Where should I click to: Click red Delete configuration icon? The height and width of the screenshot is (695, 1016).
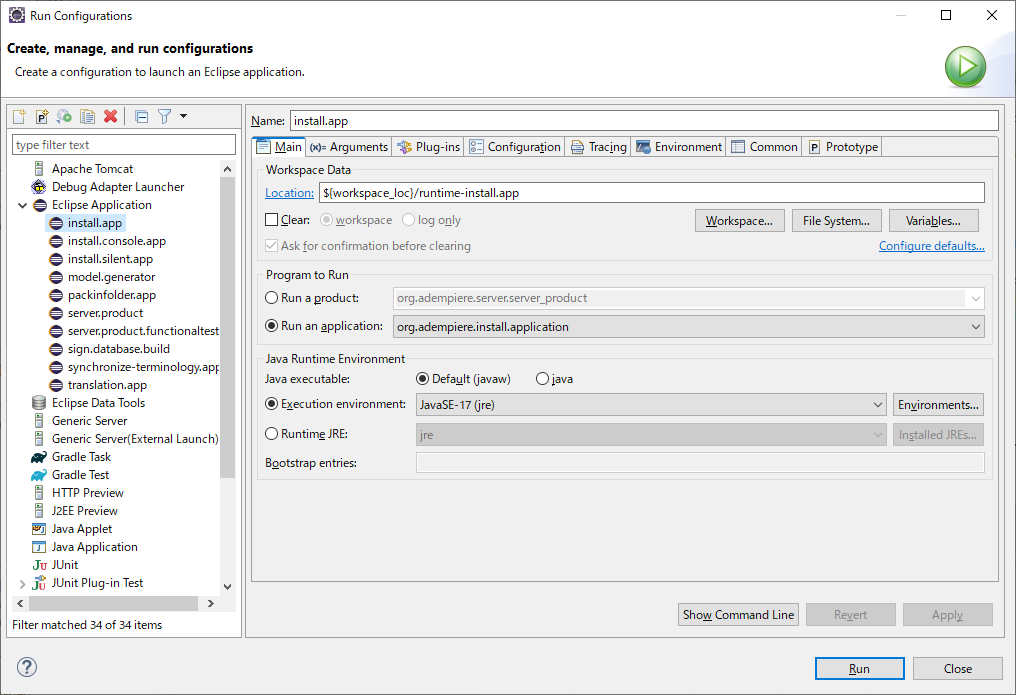(111, 116)
